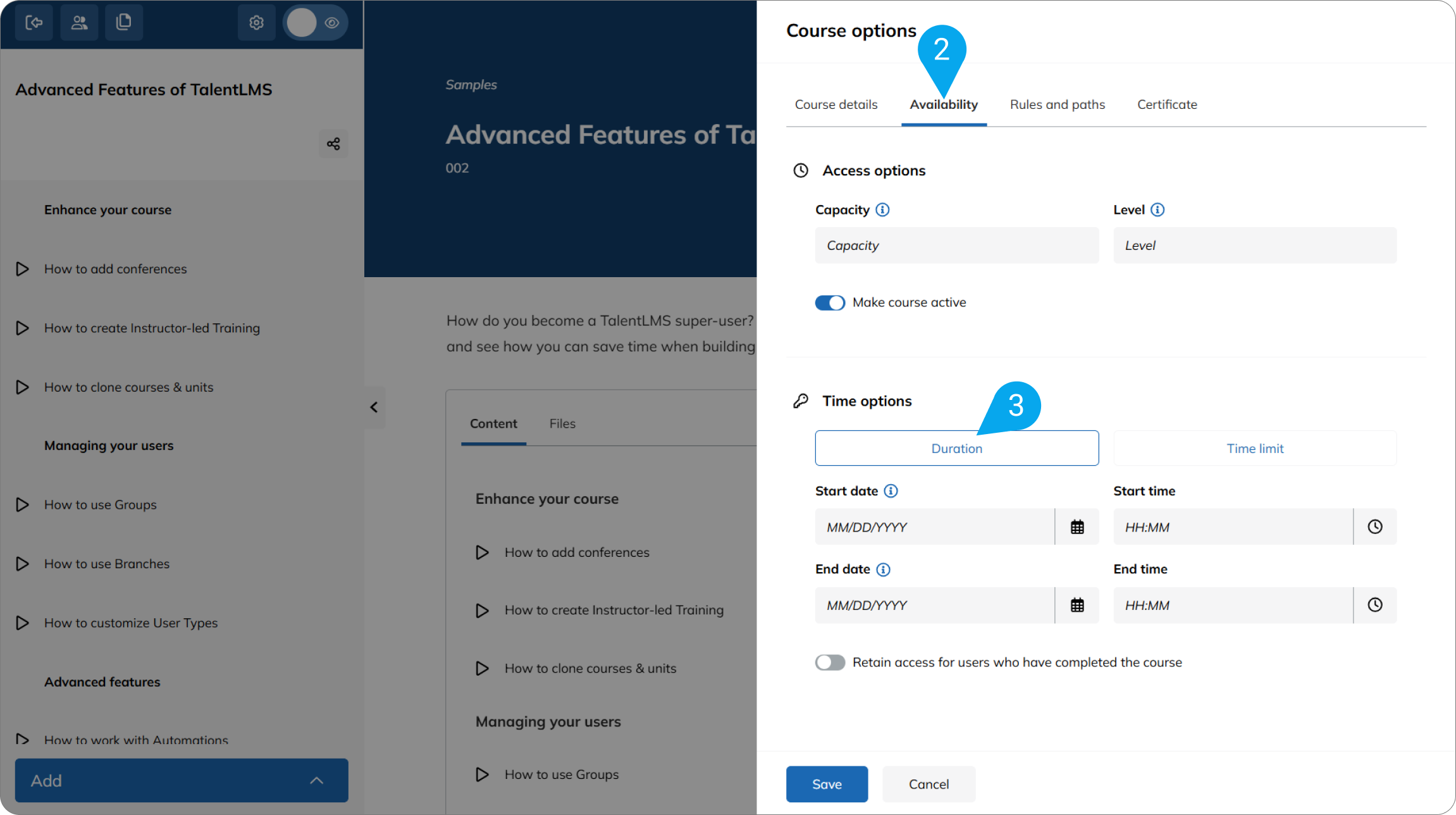Screen dimensions: 1456x815
Task: Enable Retain access for completed users toggle
Action: 830,663
